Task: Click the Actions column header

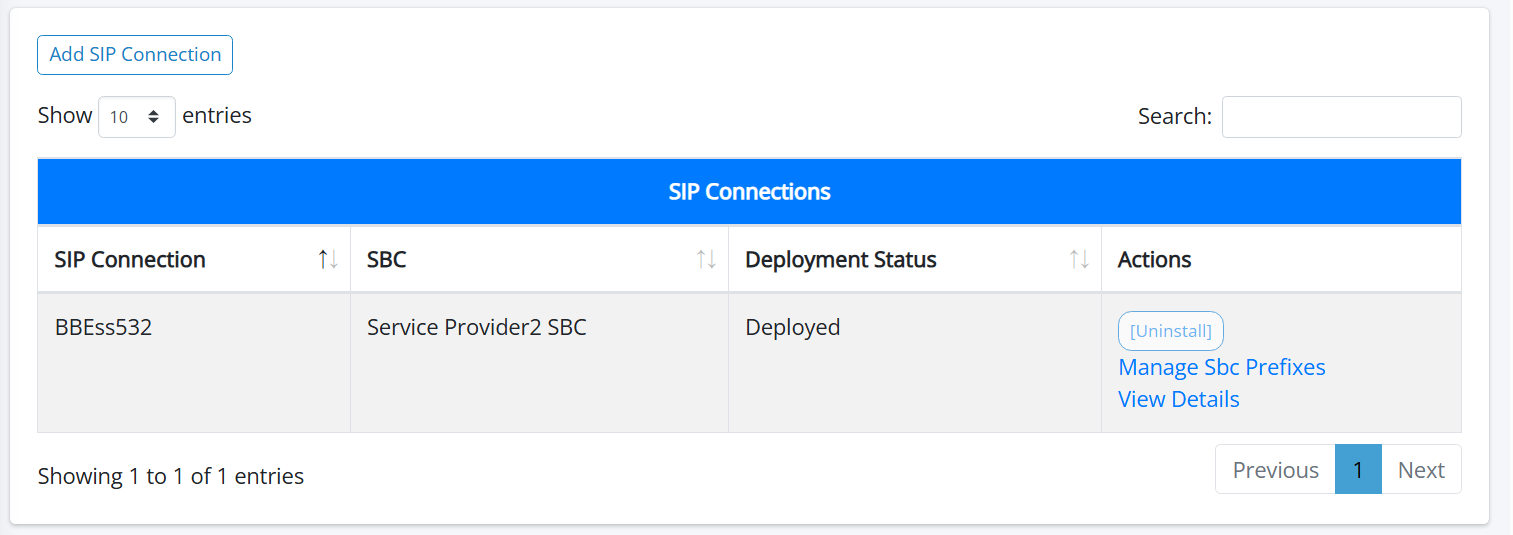Action: tap(1154, 260)
